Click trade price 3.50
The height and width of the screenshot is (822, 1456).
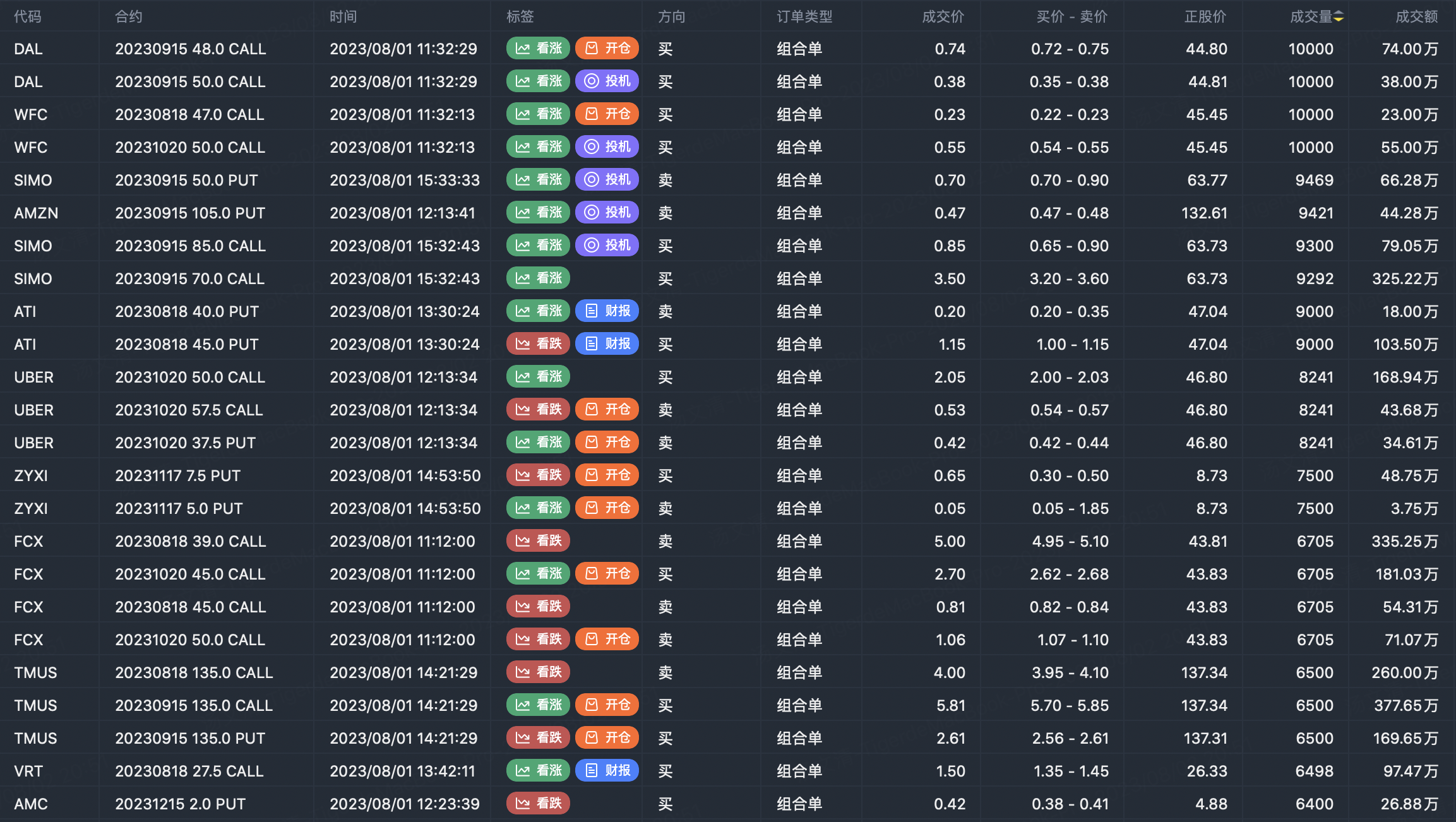pyautogui.click(x=950, y=278)
